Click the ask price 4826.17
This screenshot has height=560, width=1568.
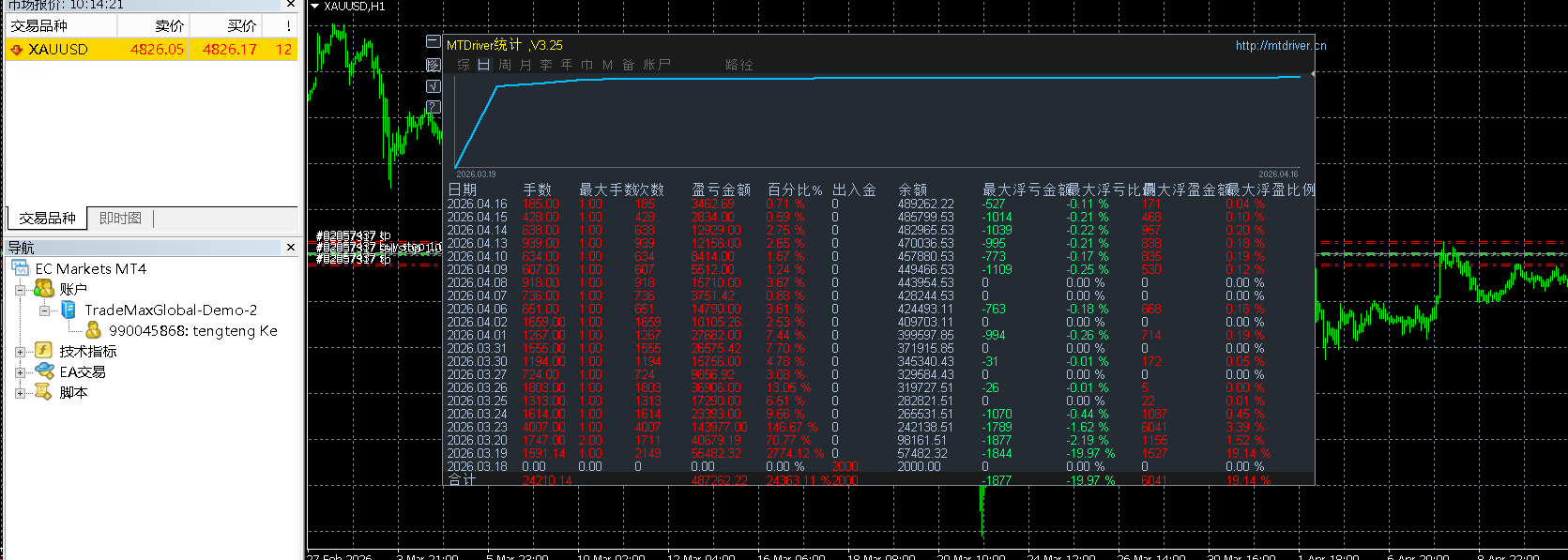[x=230, y=50]
